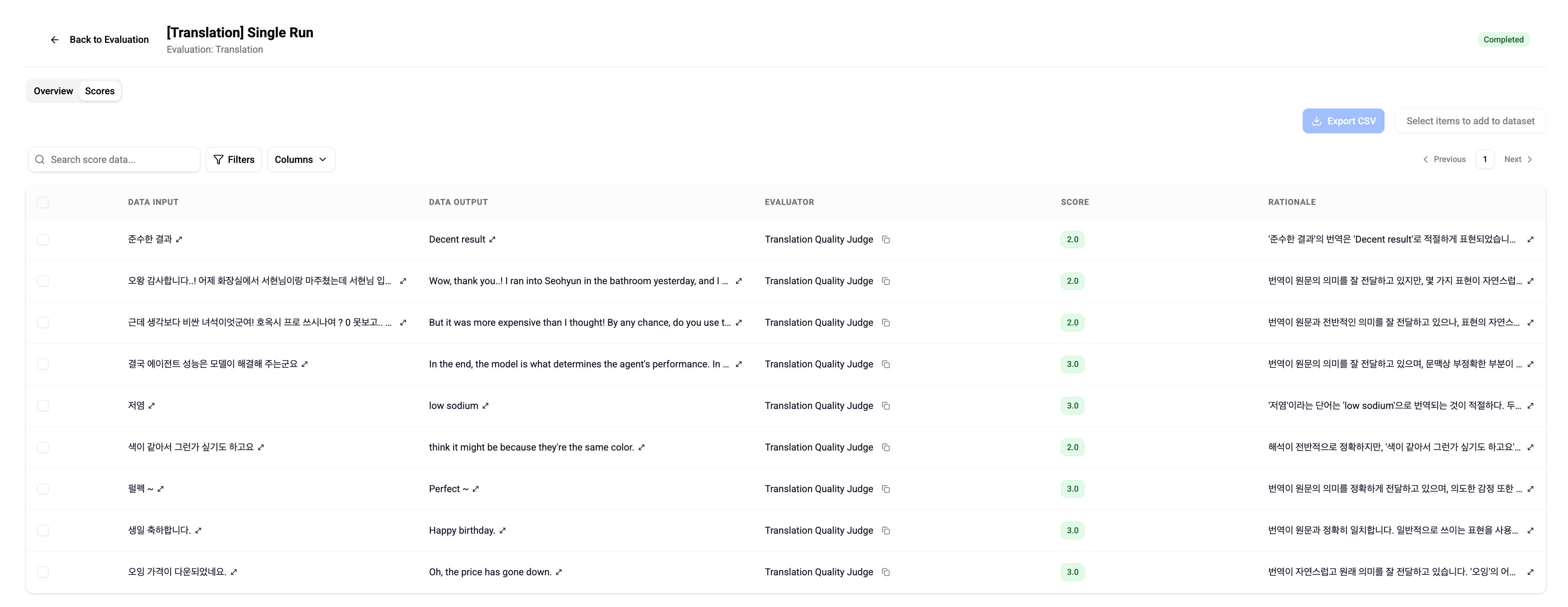Copy evaluator in 'But it was more expensive' row
The height and width of the screenshot is (607, 1568).
coord(886,323)
